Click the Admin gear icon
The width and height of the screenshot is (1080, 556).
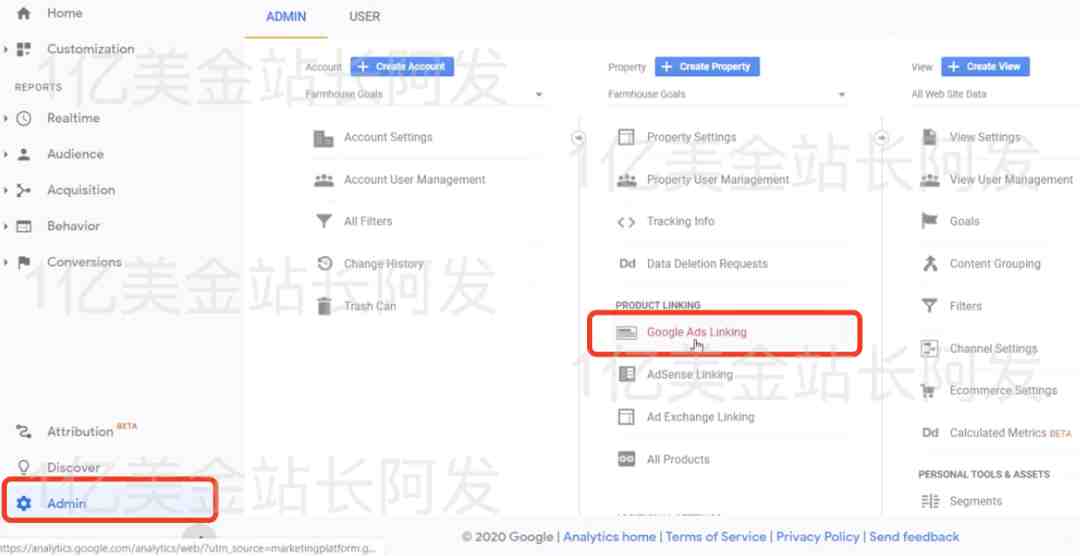(23, 504)
